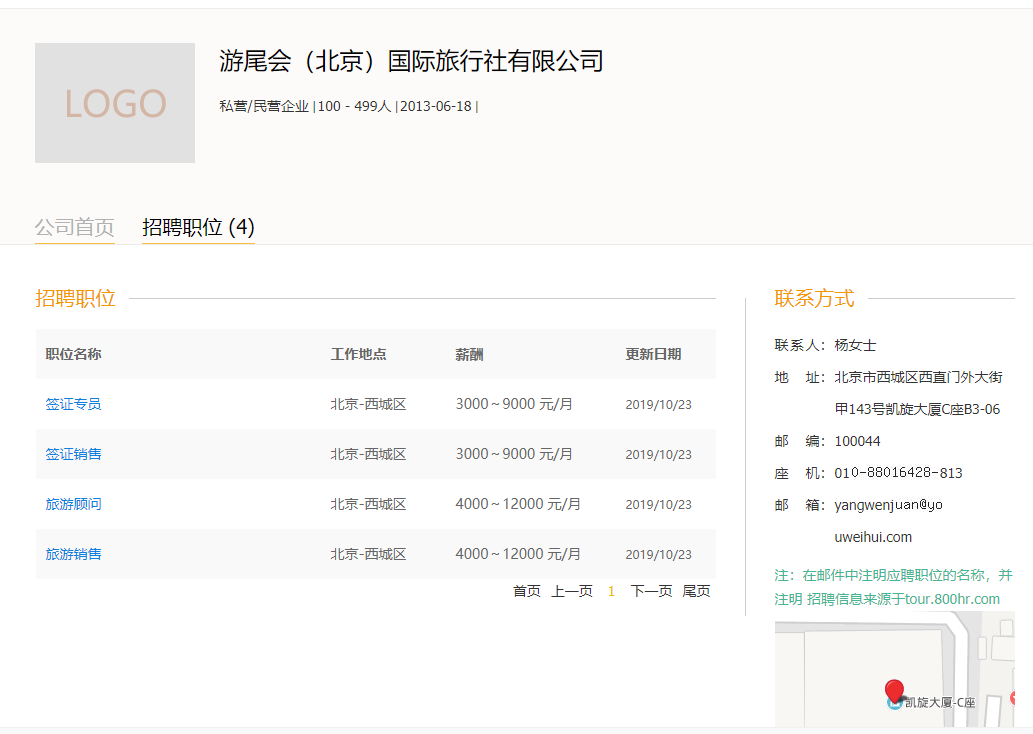Select page number 1 in pagination

611,591
